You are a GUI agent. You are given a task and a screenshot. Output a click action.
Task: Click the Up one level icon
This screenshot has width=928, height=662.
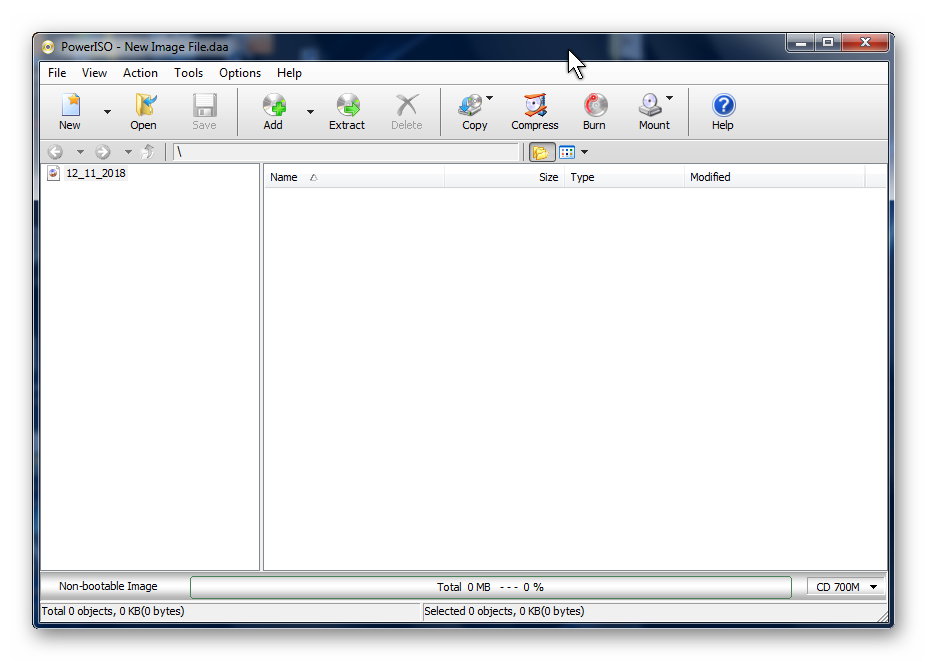pyautogui.click(x=148, y=152)
